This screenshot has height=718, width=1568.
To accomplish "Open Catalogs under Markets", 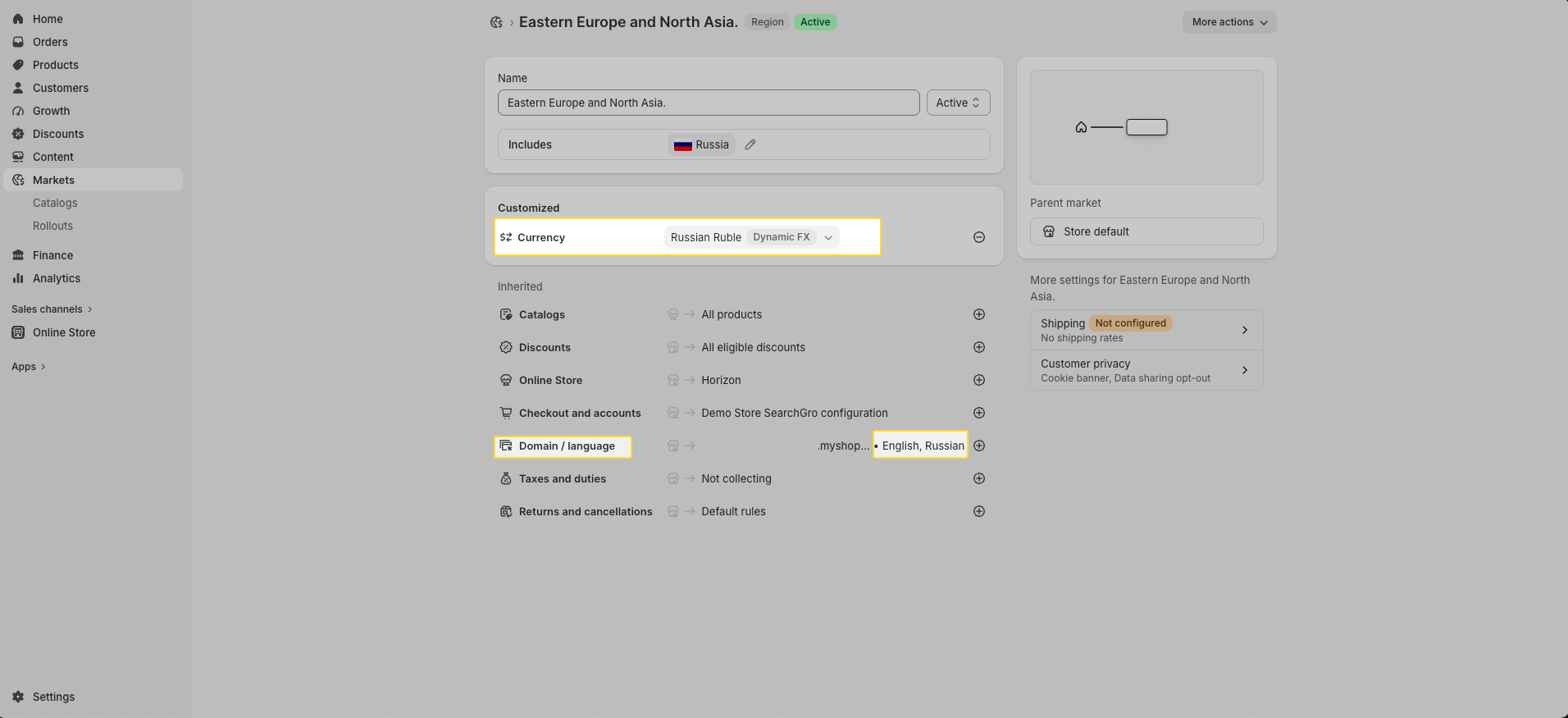I will (55, 203).
